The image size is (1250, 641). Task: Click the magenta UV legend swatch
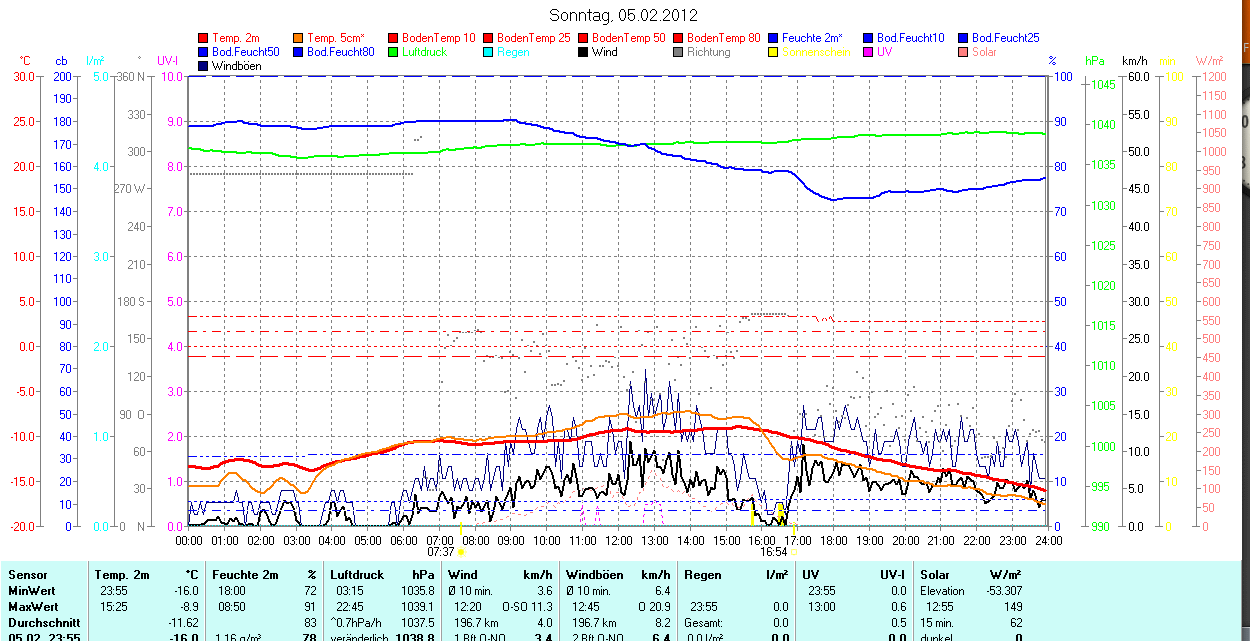tap(868, 52)
